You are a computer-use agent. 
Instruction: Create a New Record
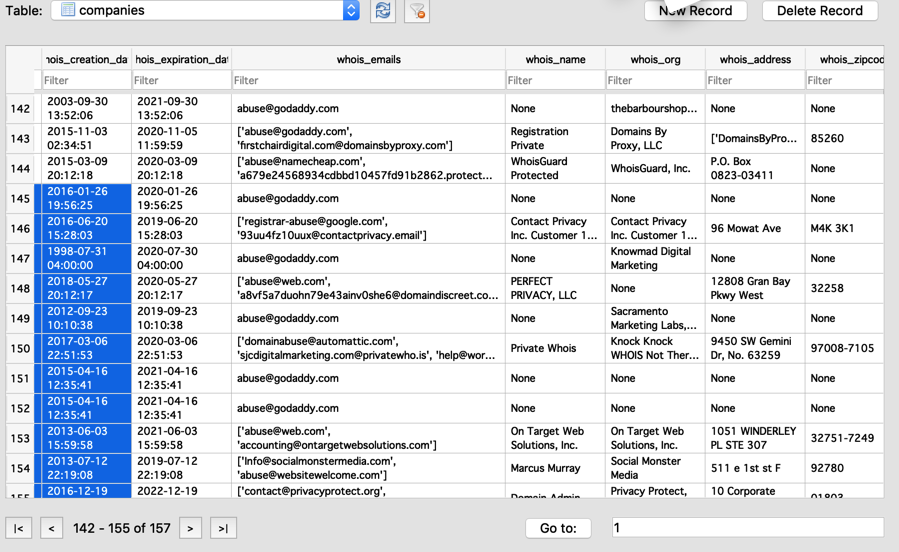pyautogui.click(x=695, y=10)
